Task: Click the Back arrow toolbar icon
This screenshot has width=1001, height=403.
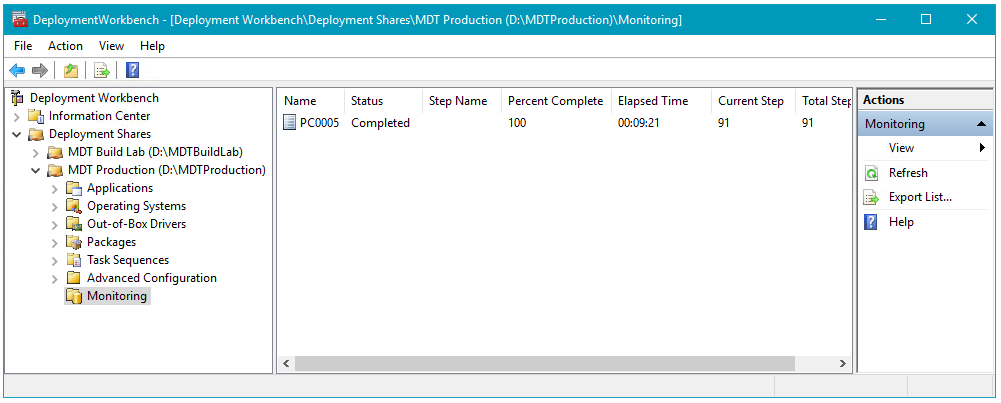Action: tap(17, 70)
